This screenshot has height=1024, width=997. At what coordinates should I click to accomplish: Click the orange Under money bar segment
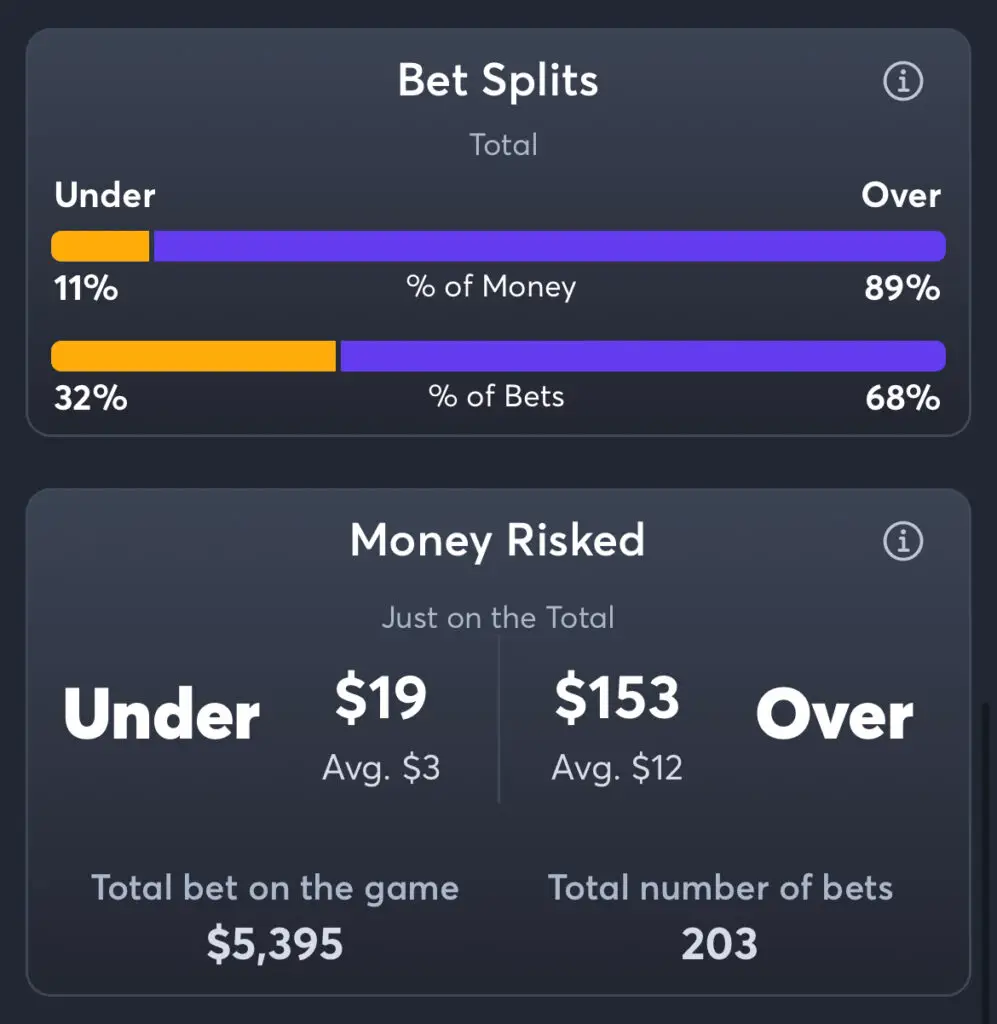click(x=100, y=246)
